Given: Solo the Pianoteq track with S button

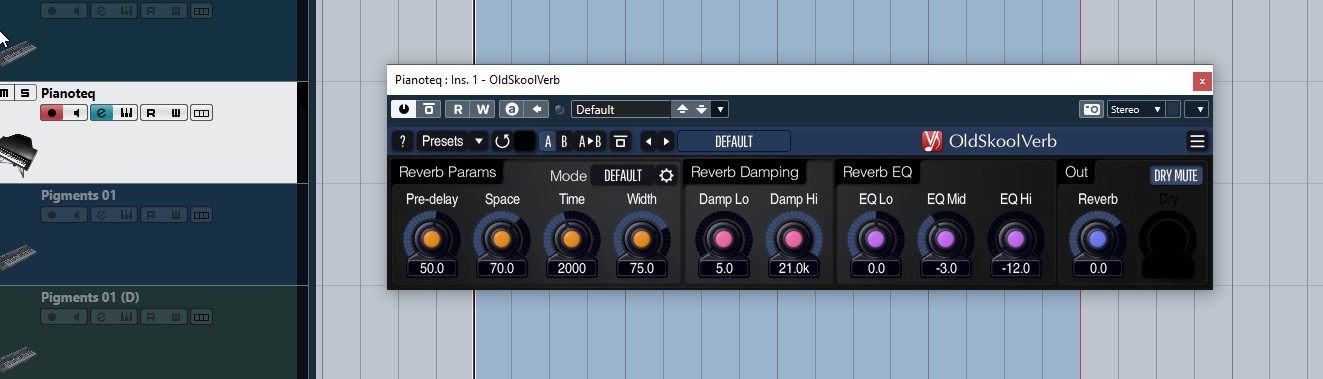Looking at the screenshot, I should click(x=25, y=93).
